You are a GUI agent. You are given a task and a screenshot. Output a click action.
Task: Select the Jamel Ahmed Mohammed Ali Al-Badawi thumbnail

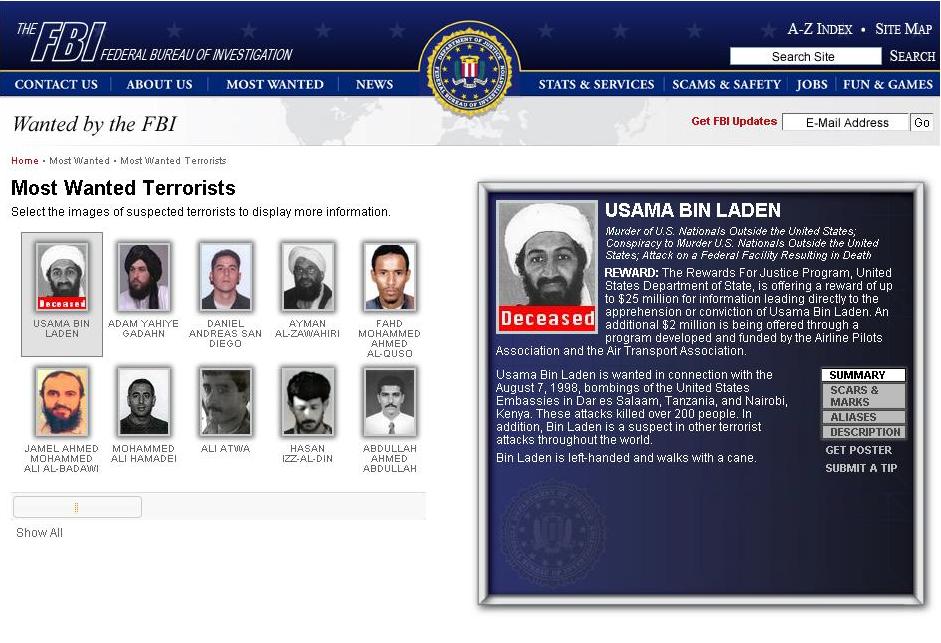62,402
